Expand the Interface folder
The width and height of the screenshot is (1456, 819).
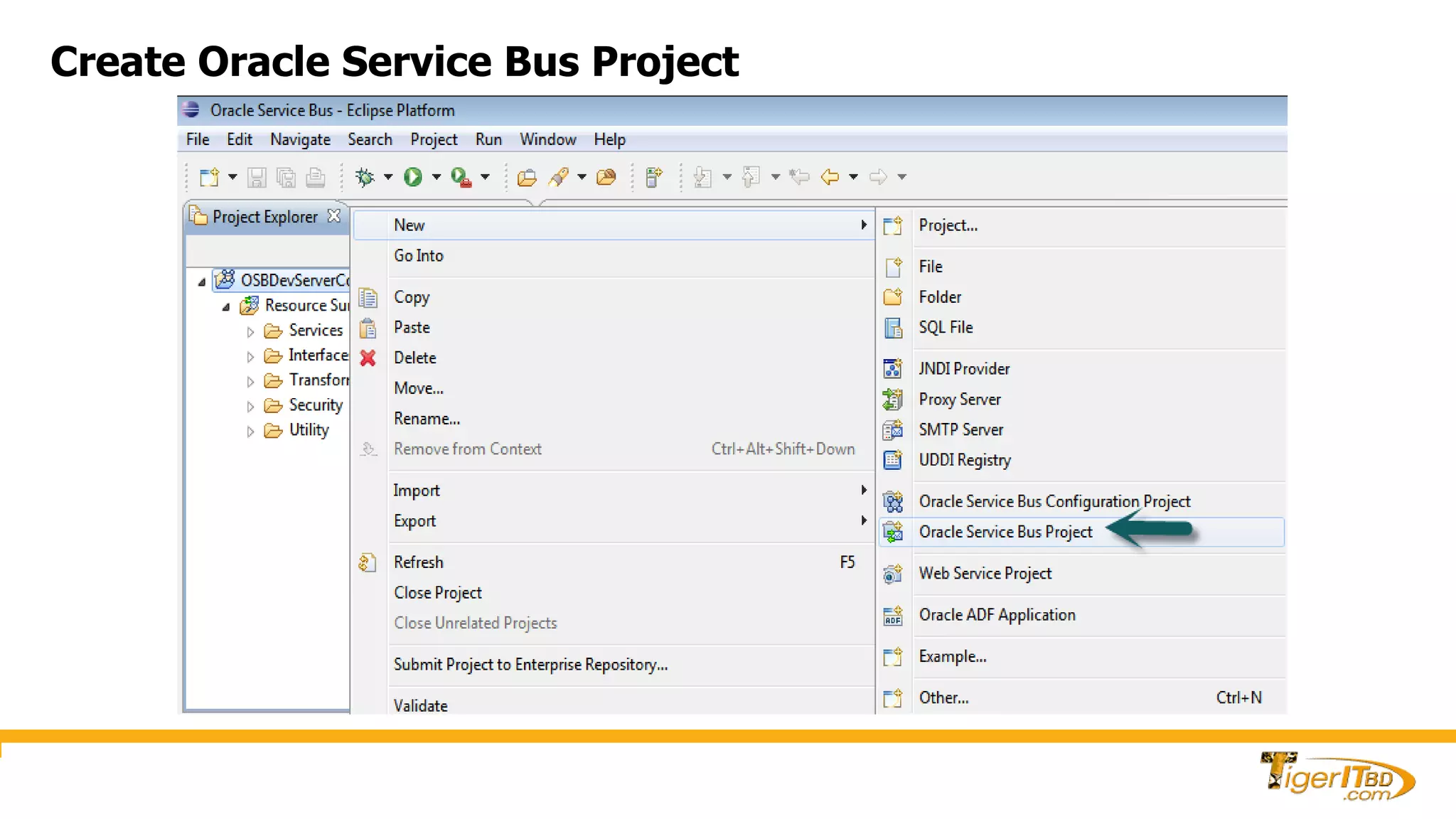click(250, 356)
